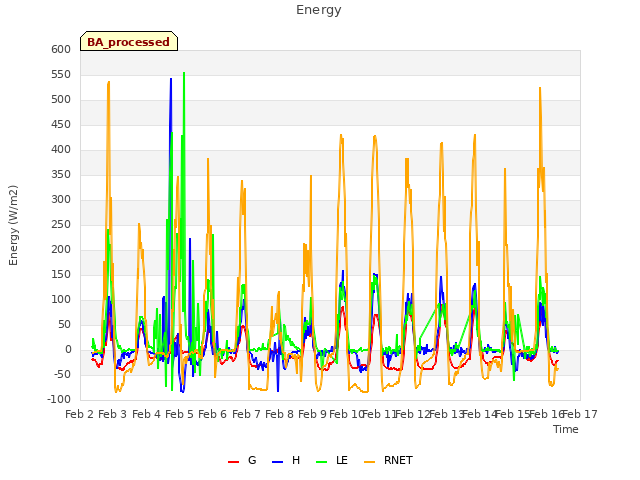640x480 pixels.
Task: Click the Feb 3 x-axis label
Action: [x=113, y=414]
